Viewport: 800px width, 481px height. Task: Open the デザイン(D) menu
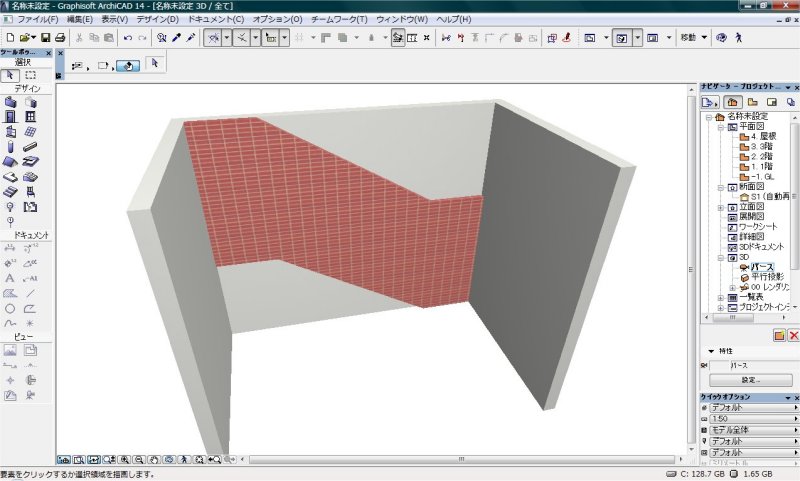point(158,19)
